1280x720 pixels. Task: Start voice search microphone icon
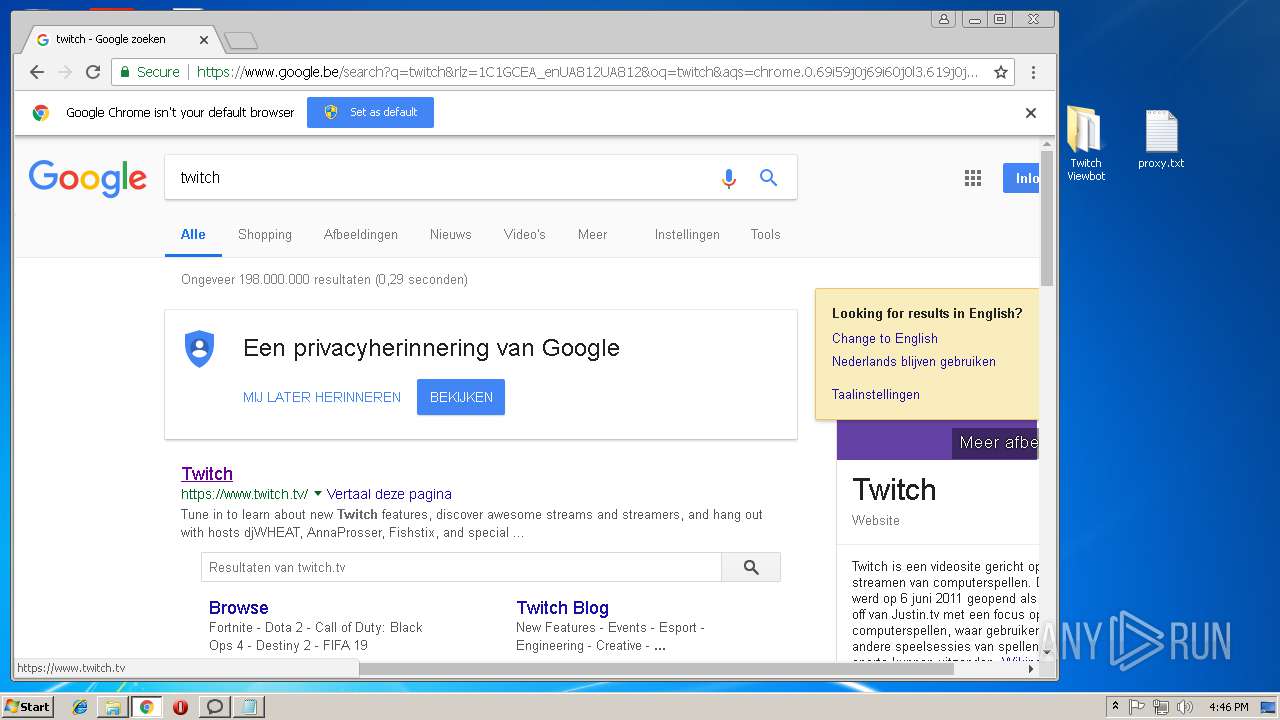pyautogui.click(x=729, y=178)
